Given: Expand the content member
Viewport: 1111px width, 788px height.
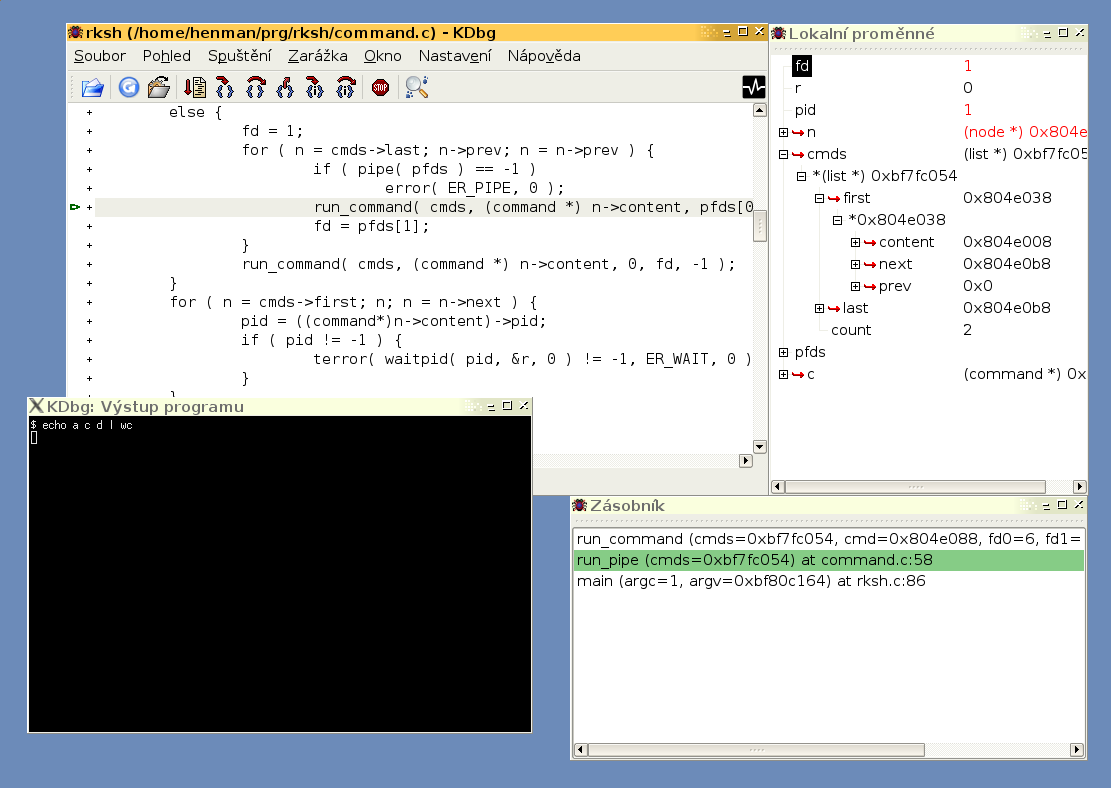Looking at the screenshot, I should click(855, 242).
